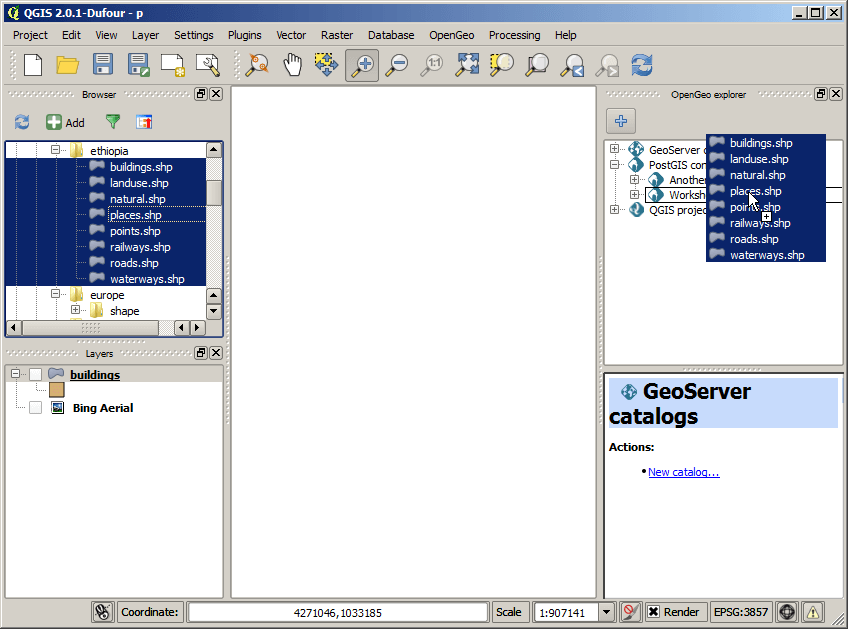Click the New catalog... link
848x629 pixels.
(x=684, y=472)
